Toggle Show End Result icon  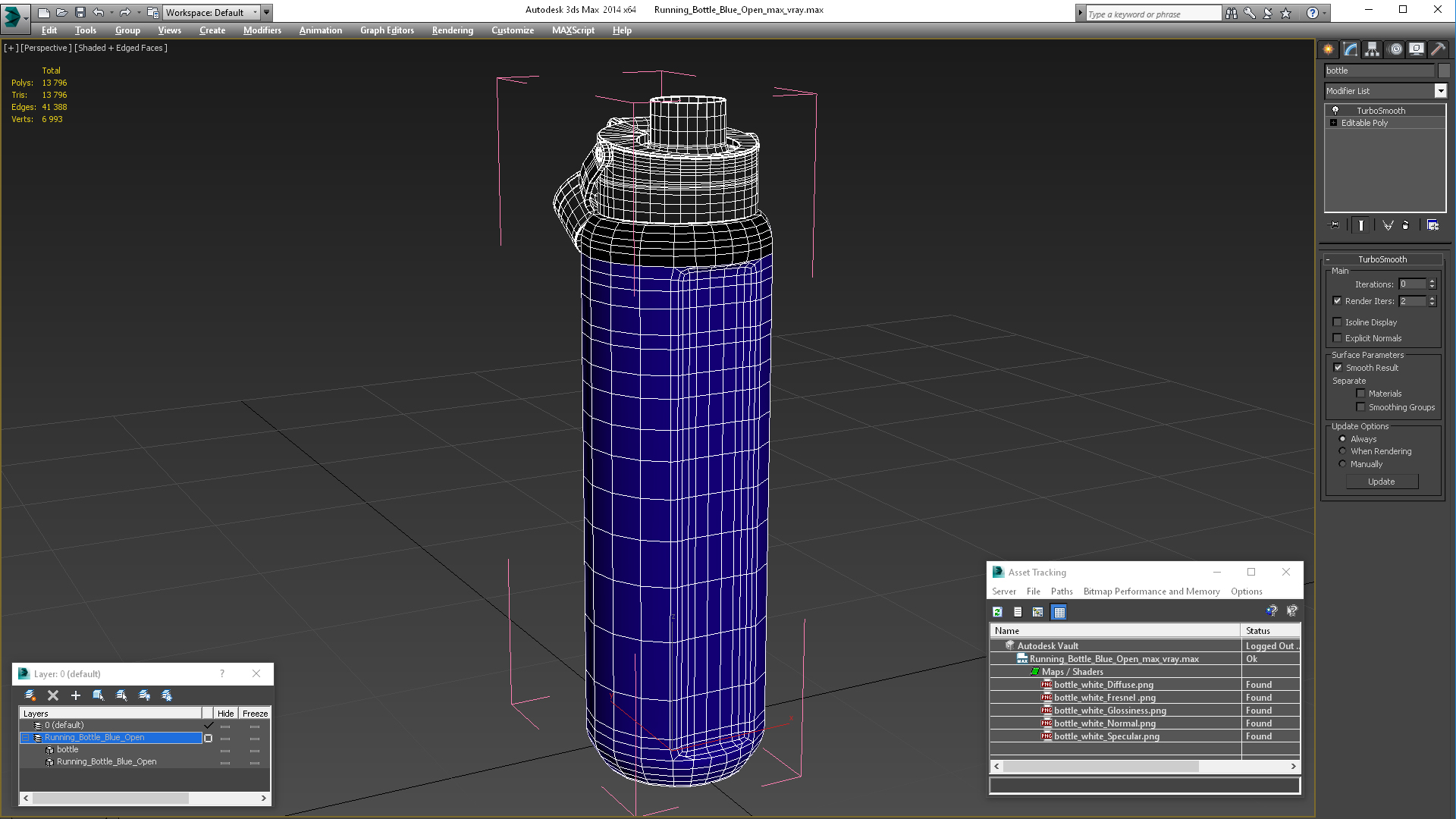tap(1361, 225)
